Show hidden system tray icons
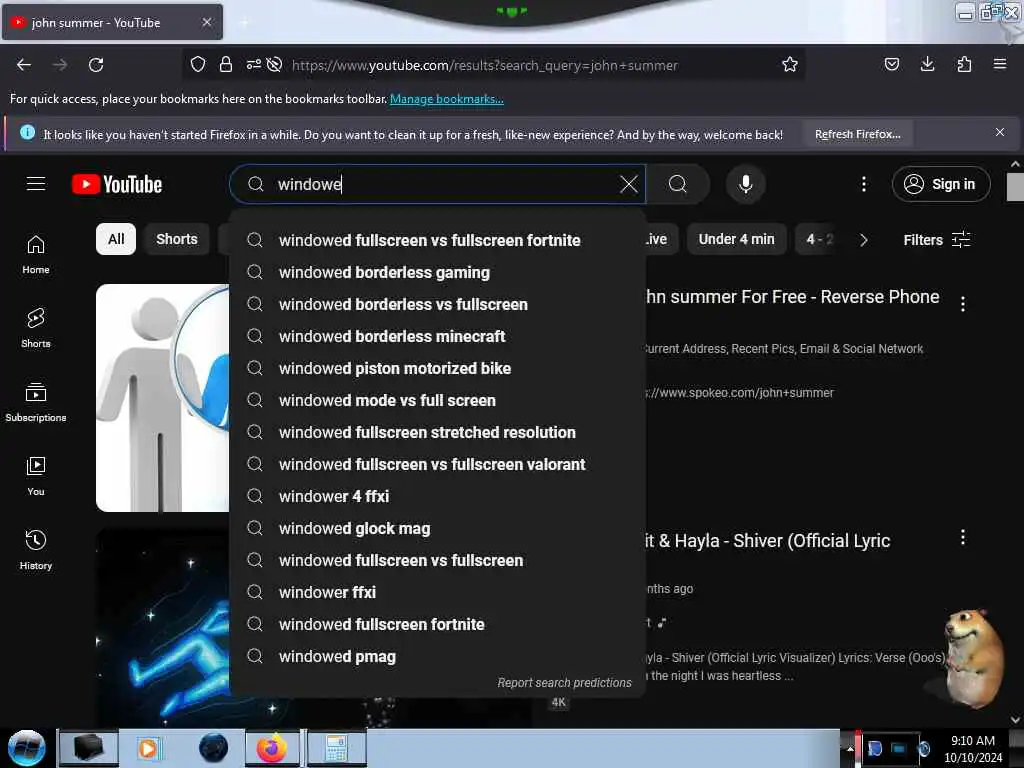 click(850, 749)
